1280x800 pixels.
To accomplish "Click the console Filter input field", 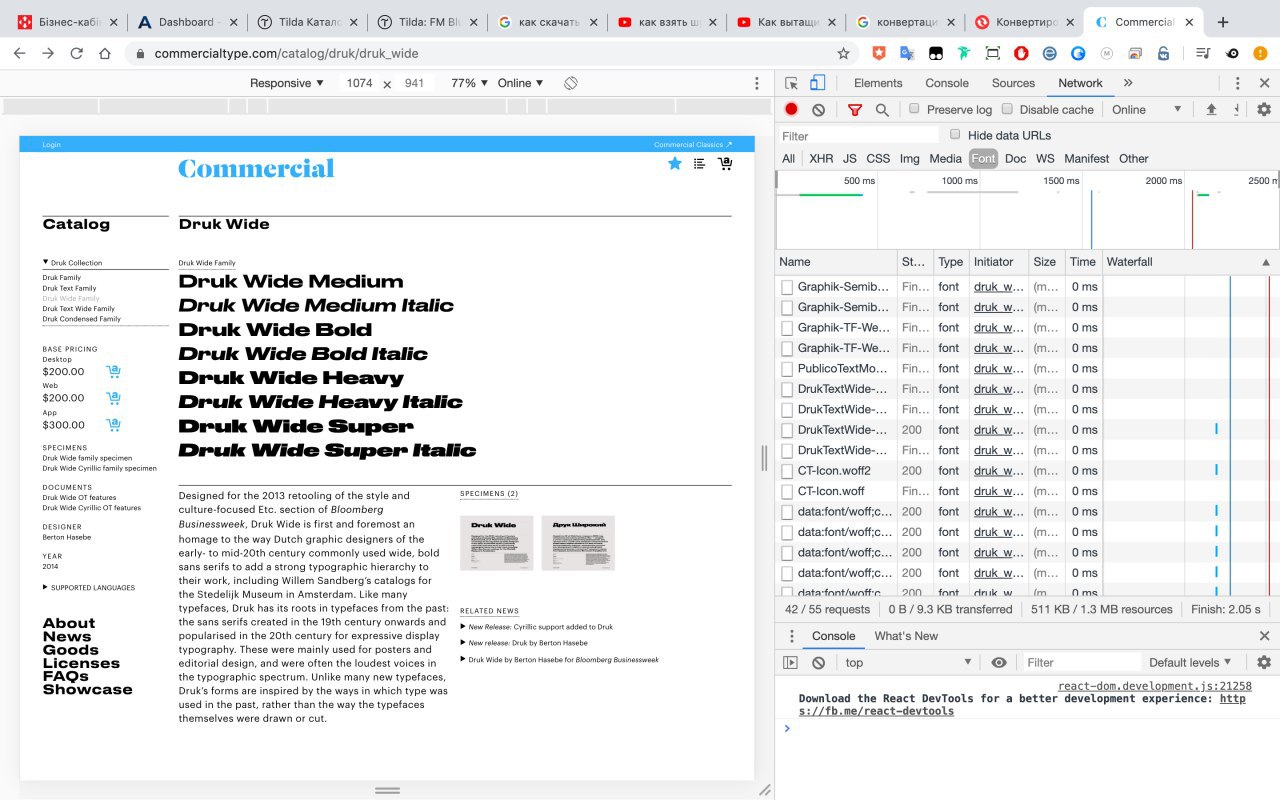I will click(1080, 662).
